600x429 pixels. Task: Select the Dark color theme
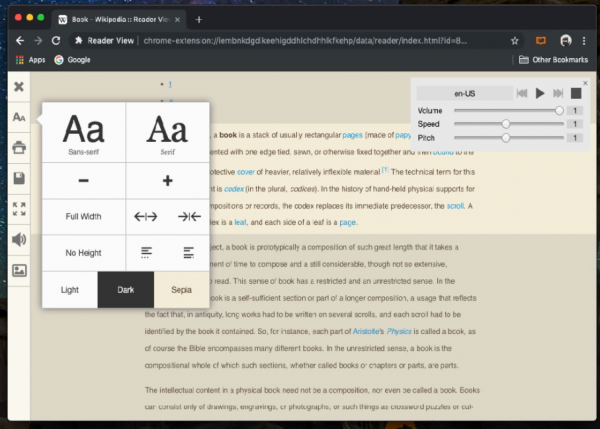(125, 289)
